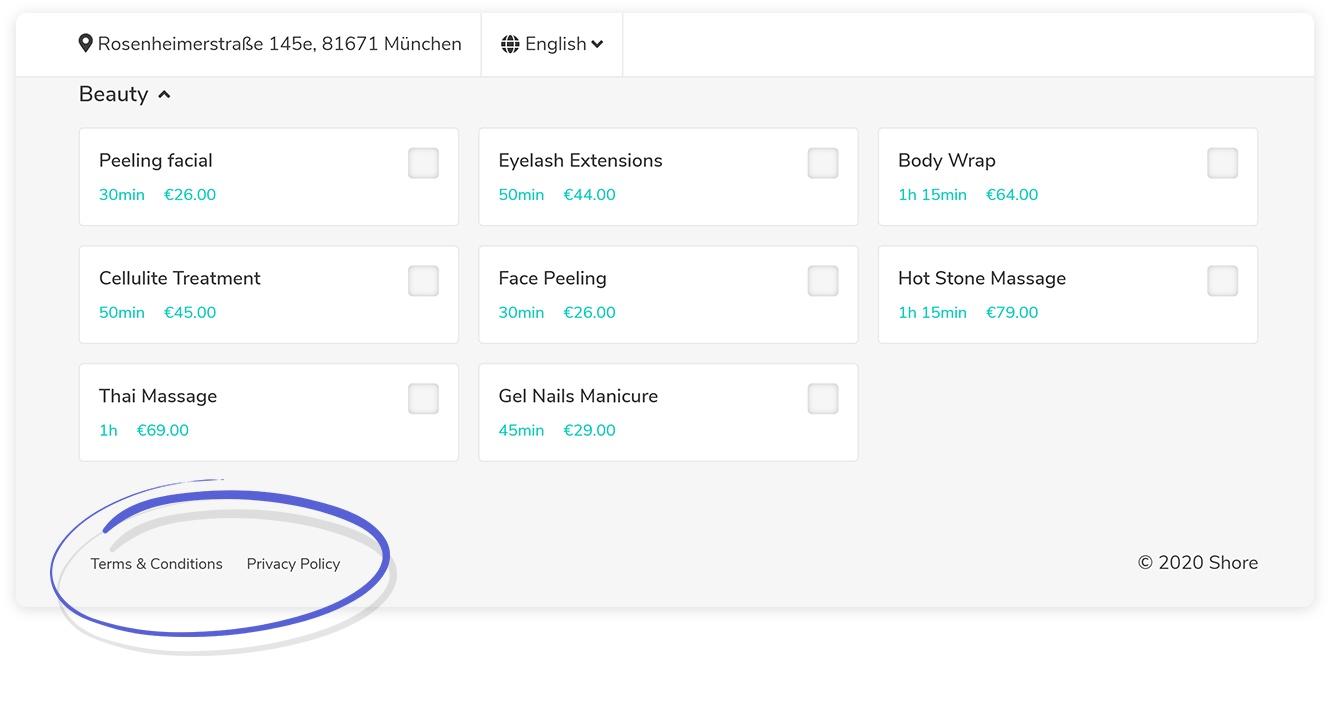Viewport: 1329px width, 710px height.
Task: Click the Hot Stone Massage €79.00 price
Action: pyautogui.click(x=1012, y=313)
